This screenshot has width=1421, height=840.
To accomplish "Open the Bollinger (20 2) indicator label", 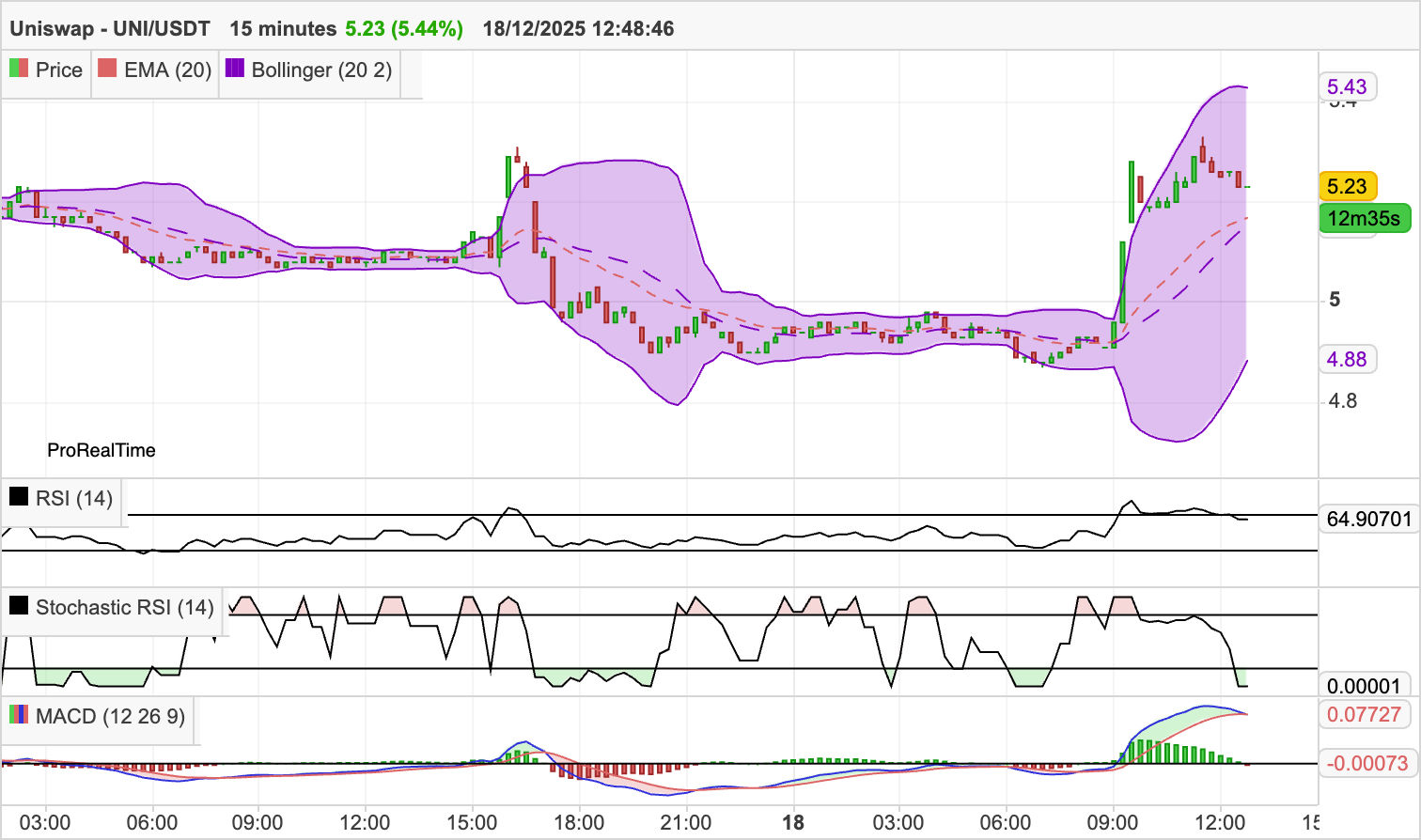I will 321,70.
